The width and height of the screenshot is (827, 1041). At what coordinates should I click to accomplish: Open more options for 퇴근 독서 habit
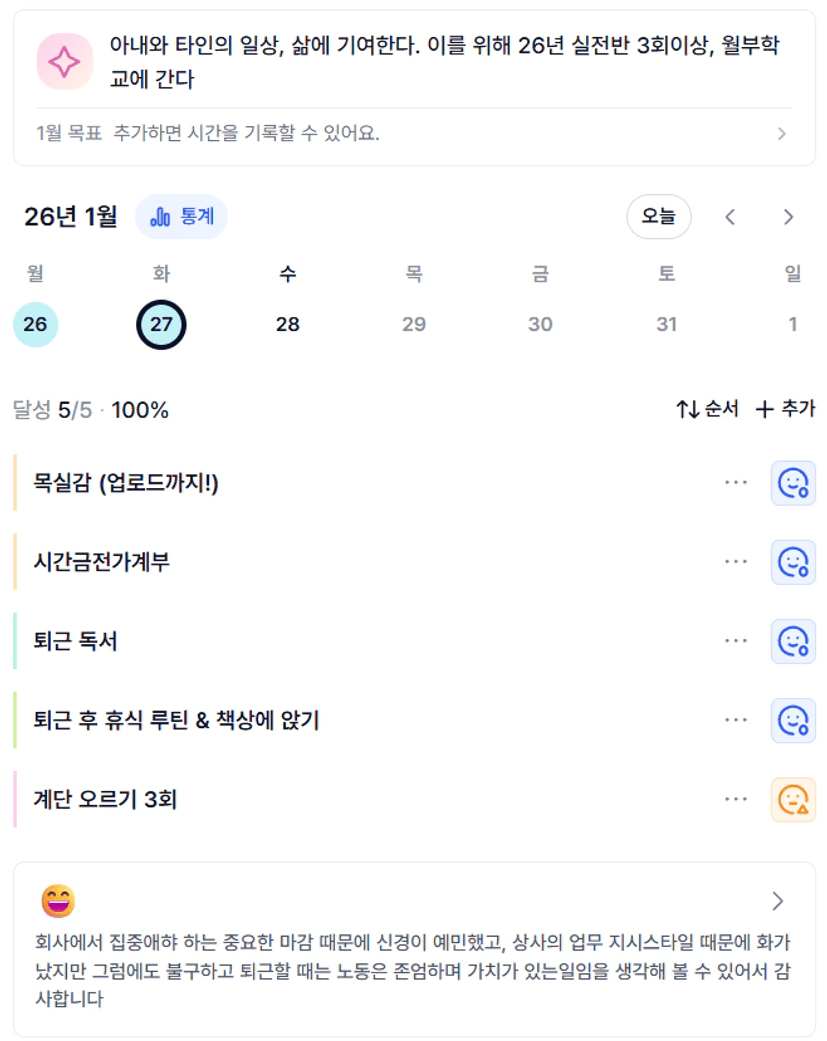(x=736, y=641)
